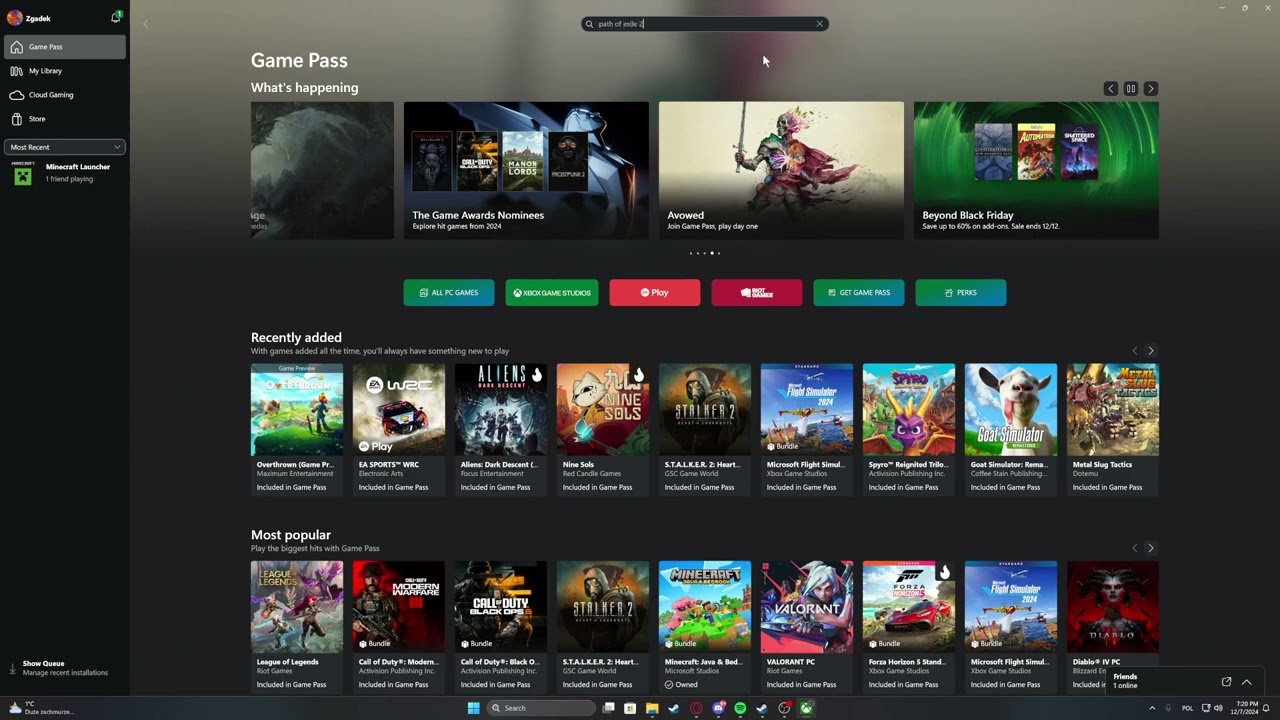Open Cloud Gaming in the sidebar
Viewport: 1280px width, 720px height.
click(65, 95)
